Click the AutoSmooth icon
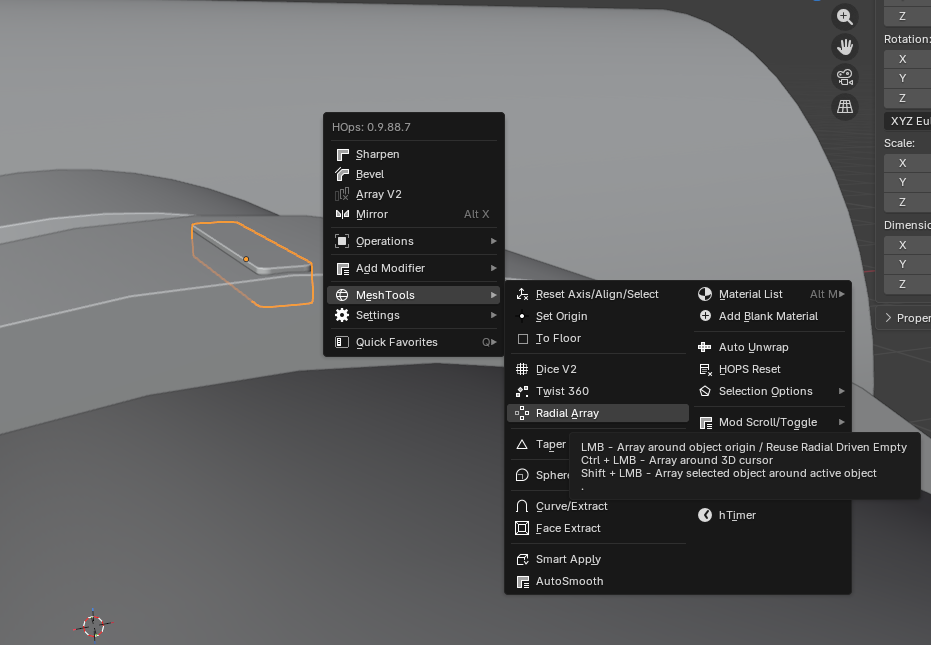This screenshot has width=931, height=645. 522,581
